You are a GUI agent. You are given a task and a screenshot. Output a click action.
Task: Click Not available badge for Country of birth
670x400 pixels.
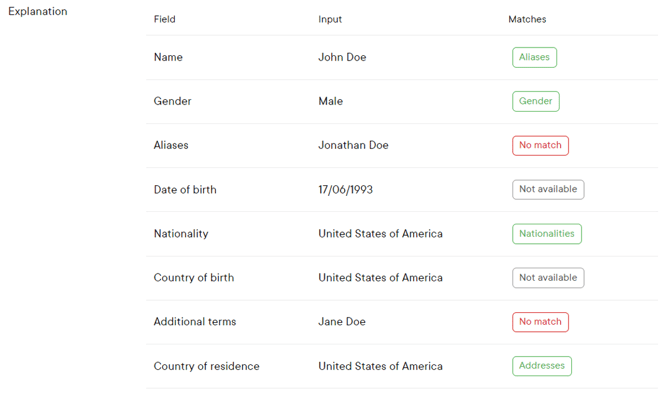coord(548,277)
